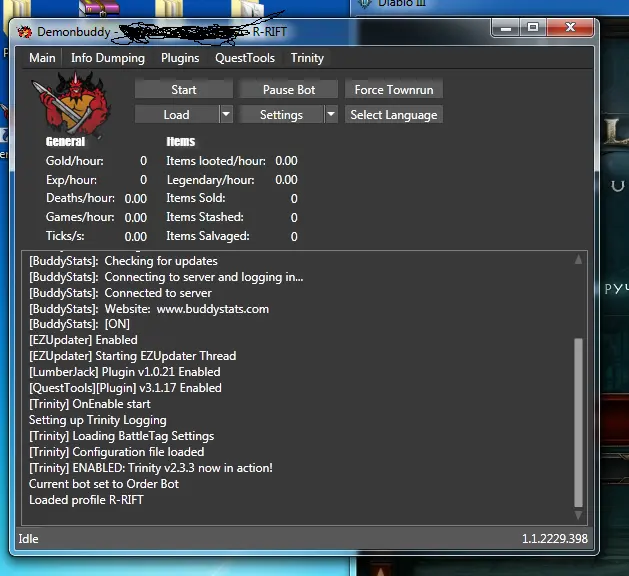The image size is (629, 576).
Task: Click the '[BuddyStats]: [ON]' log line
Action: tap(79, 324)
